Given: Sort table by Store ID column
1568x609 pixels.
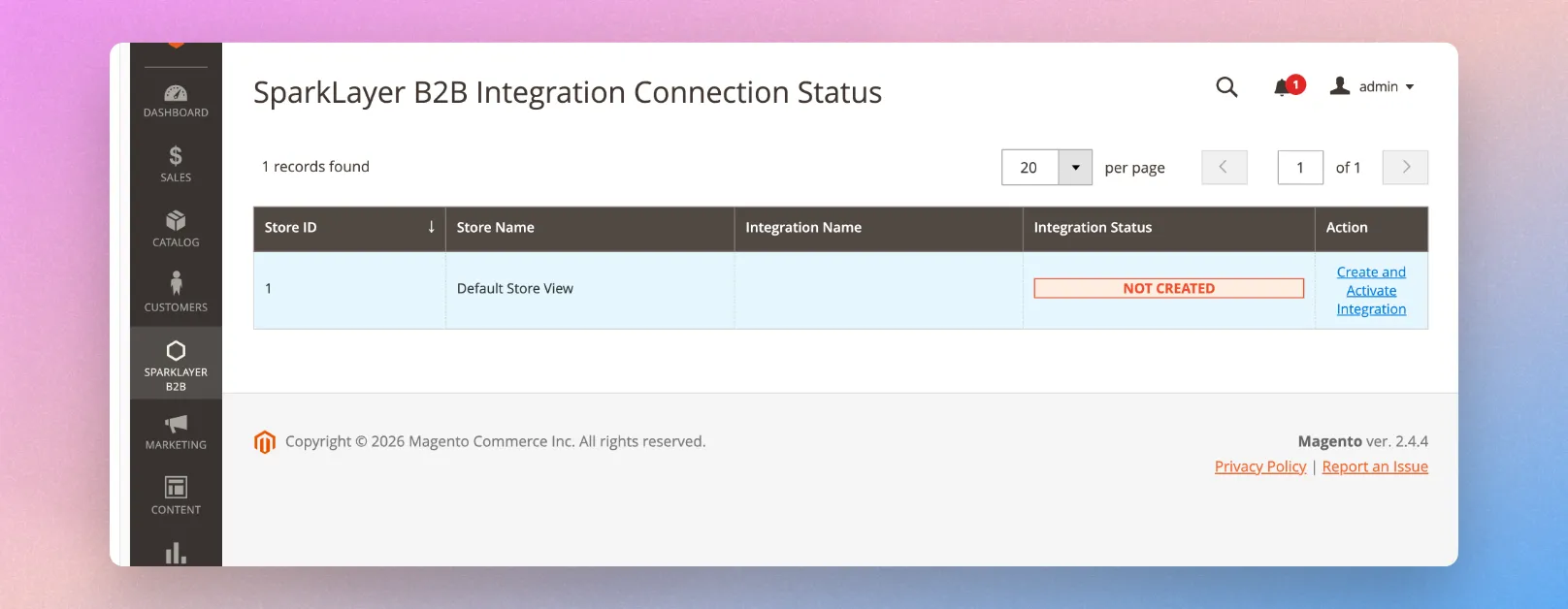Looking at the screenshot, I should 349,228.
